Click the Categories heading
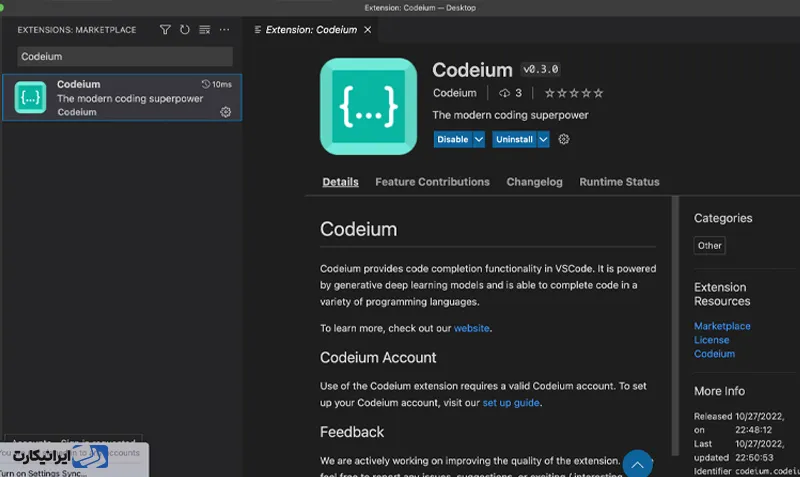This screenshot has width=800, height=477. point(723,218)
